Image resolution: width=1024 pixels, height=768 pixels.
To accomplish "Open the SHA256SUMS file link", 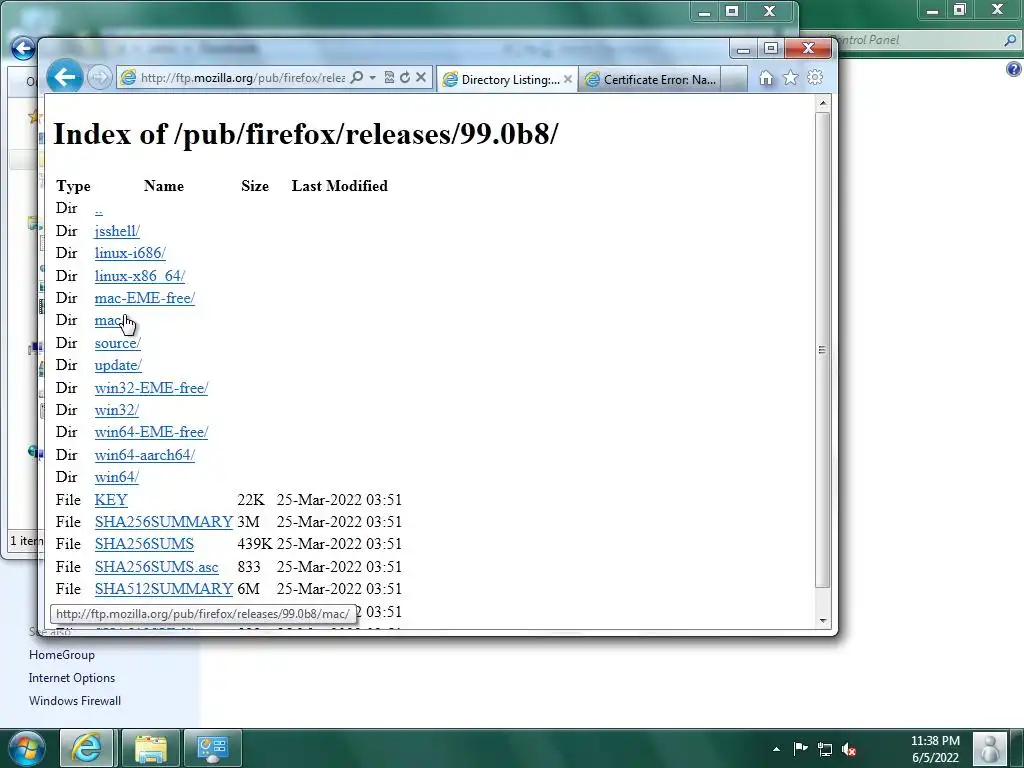I will click(144, 544).
